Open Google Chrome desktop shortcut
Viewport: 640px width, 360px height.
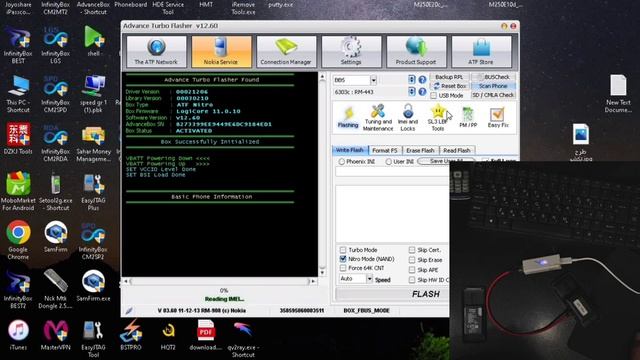pyautogui.click(x=18, y=240)
